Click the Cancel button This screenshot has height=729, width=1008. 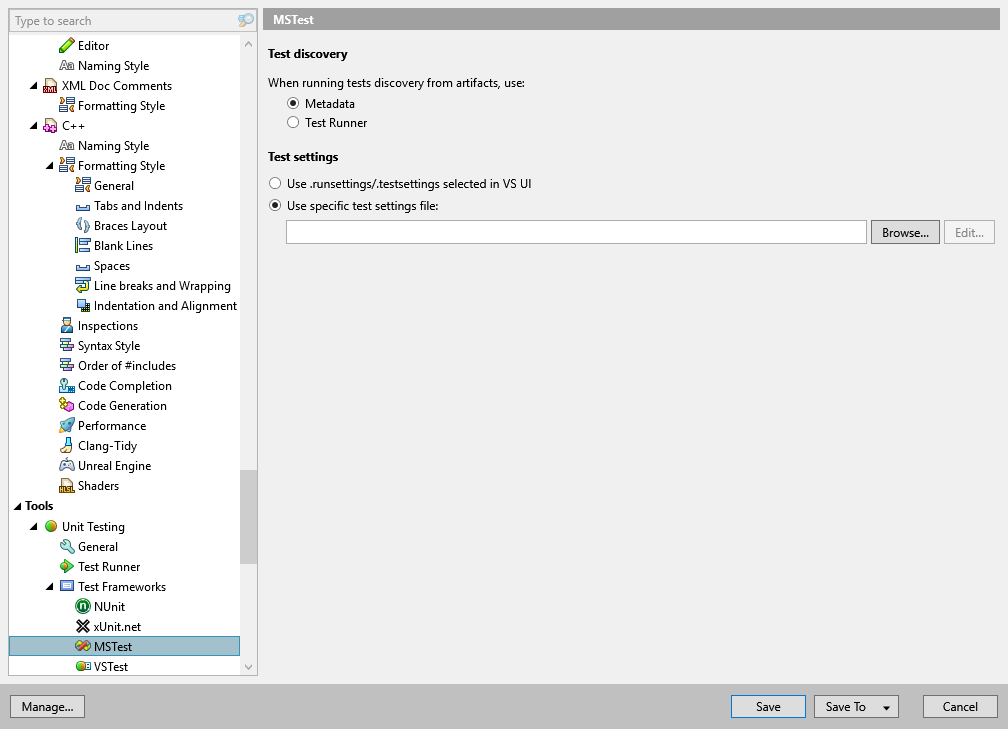960,706
